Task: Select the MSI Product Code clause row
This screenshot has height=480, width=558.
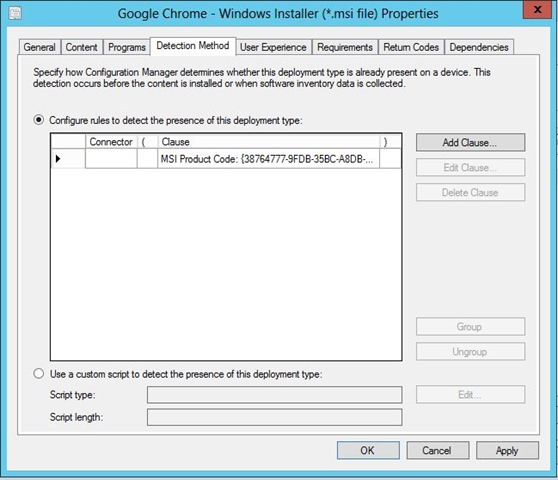Action: tap(226, 159)
